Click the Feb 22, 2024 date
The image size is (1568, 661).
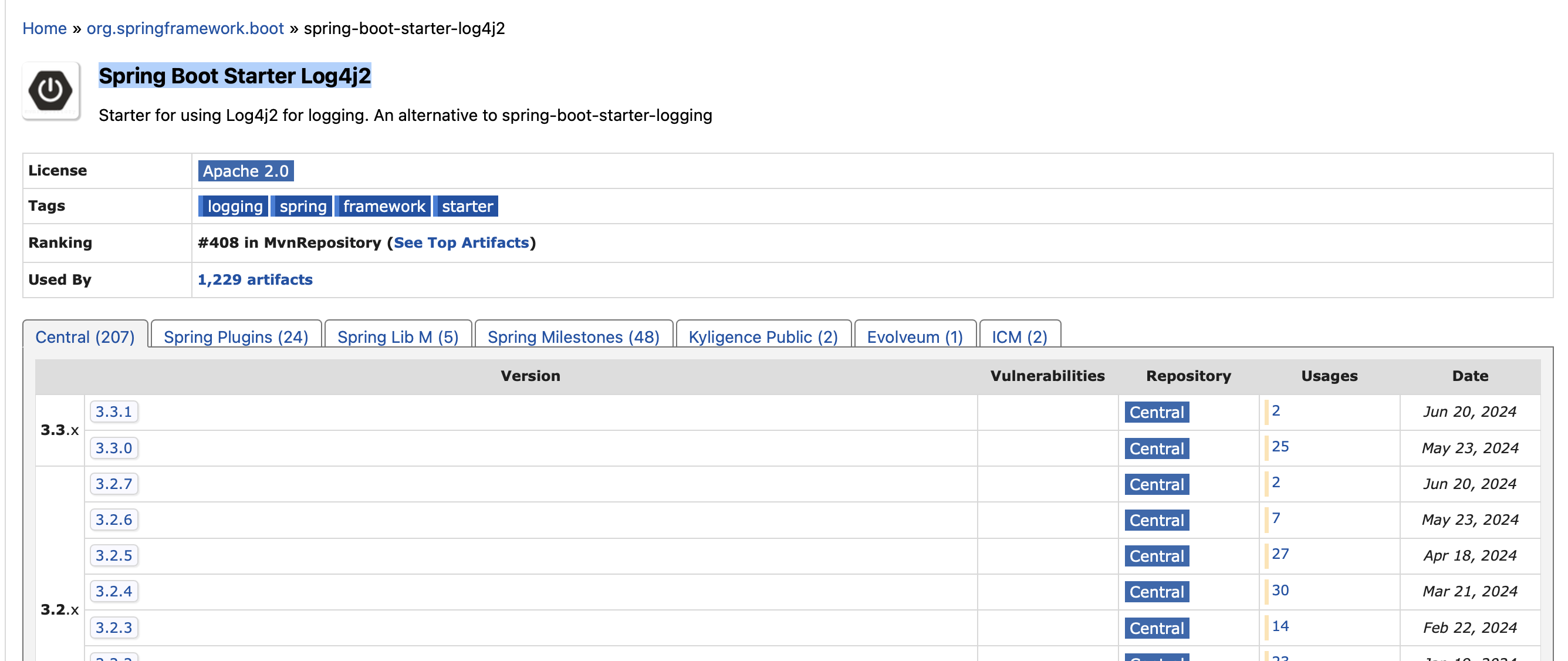pyautogui.click(x=1469, y=628)
